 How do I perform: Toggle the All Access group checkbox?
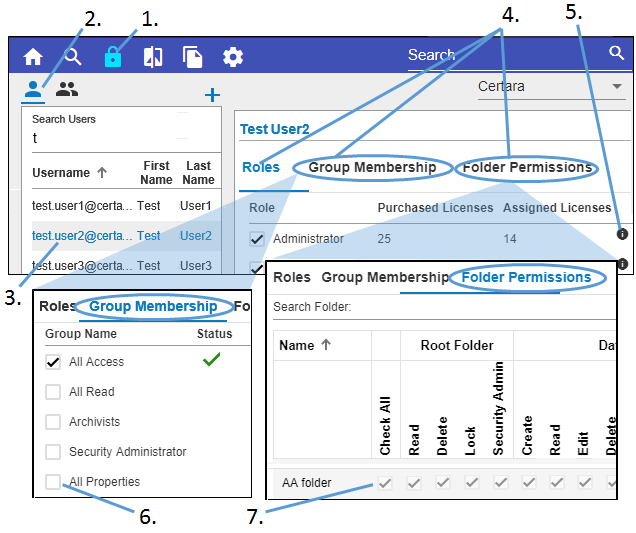pos(53,362)
